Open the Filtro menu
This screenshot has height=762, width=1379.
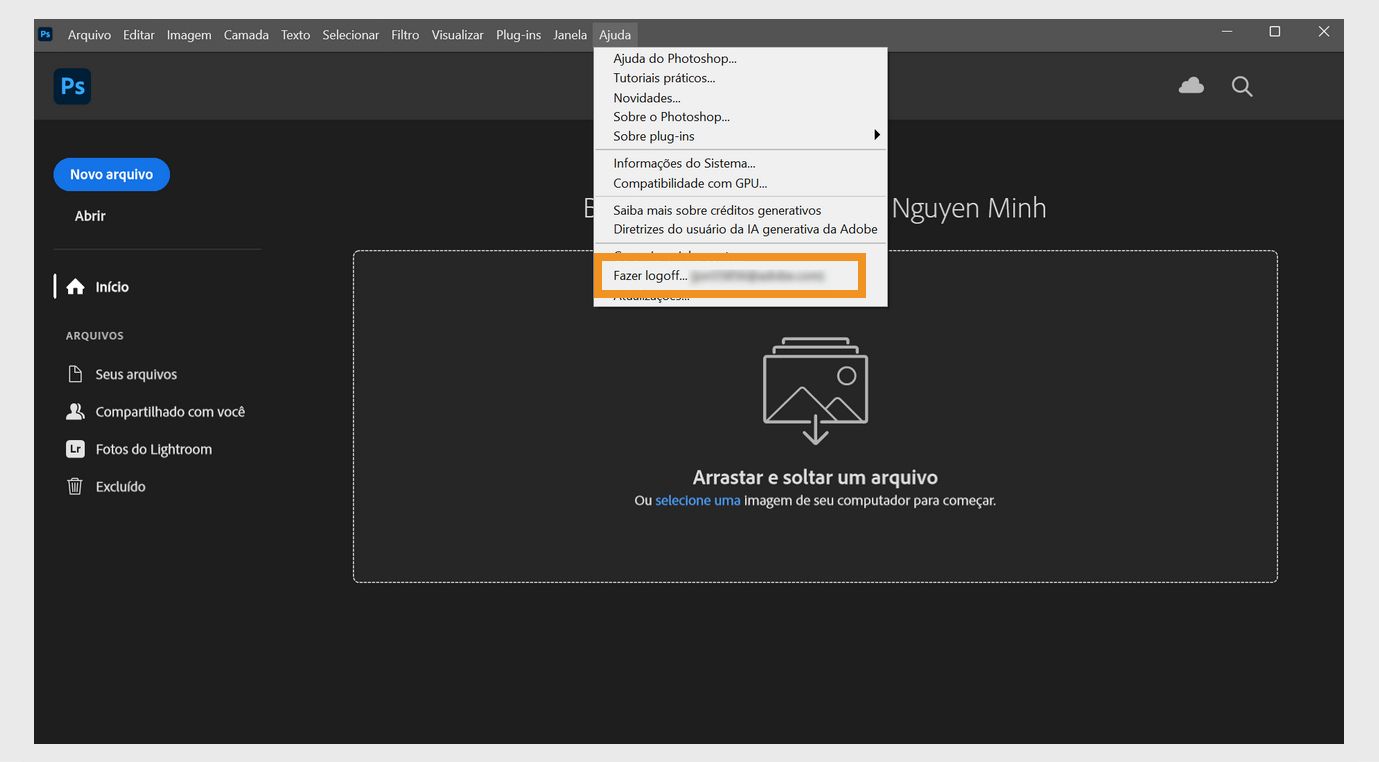click(x=405, y=35)
